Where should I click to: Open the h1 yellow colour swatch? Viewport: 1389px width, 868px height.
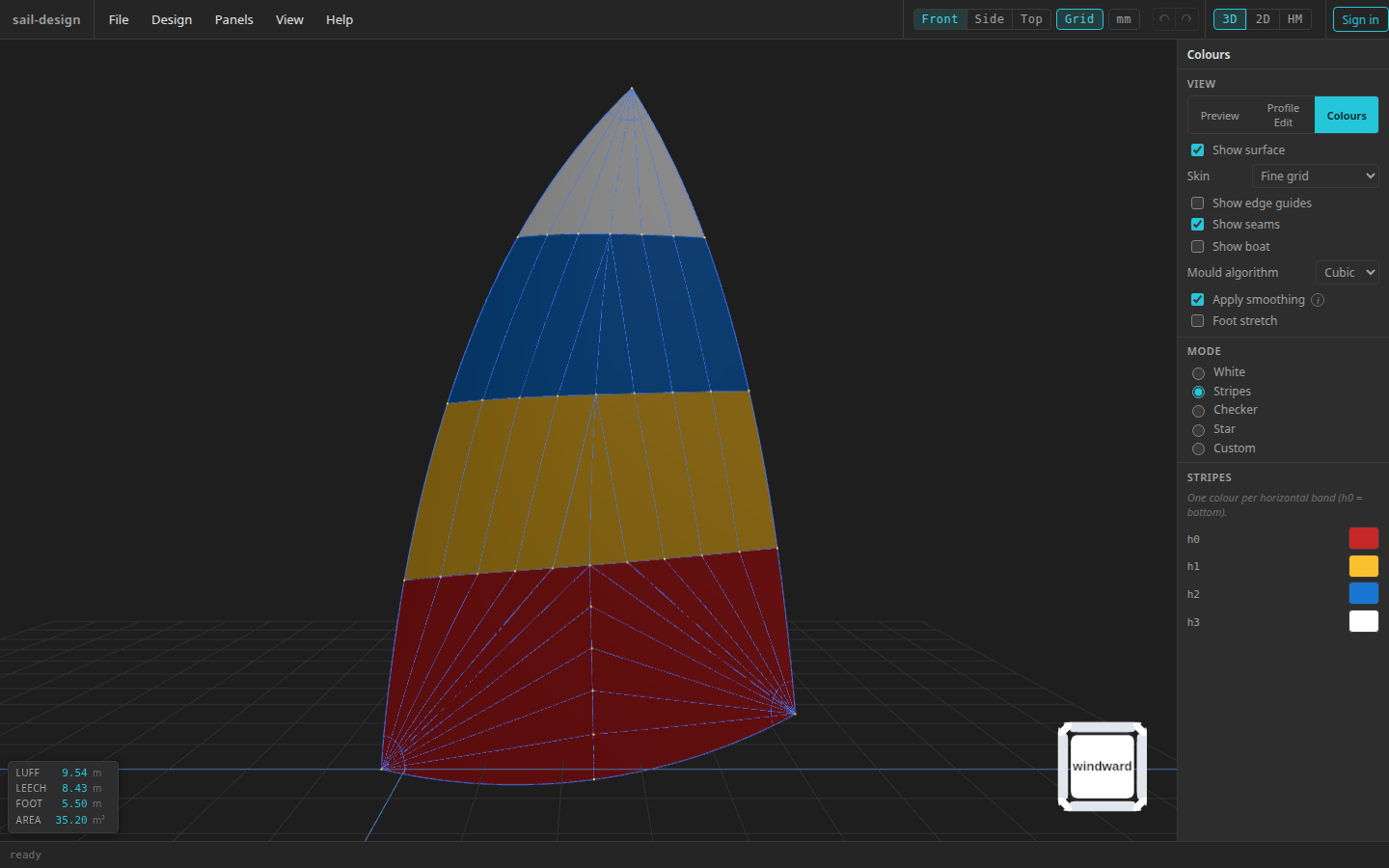[x=1363, y=566]
